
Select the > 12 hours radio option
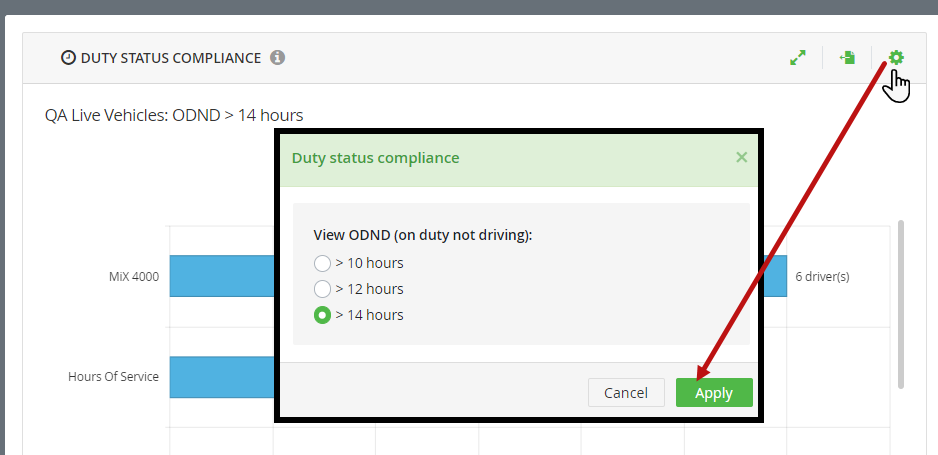[322, 289]
